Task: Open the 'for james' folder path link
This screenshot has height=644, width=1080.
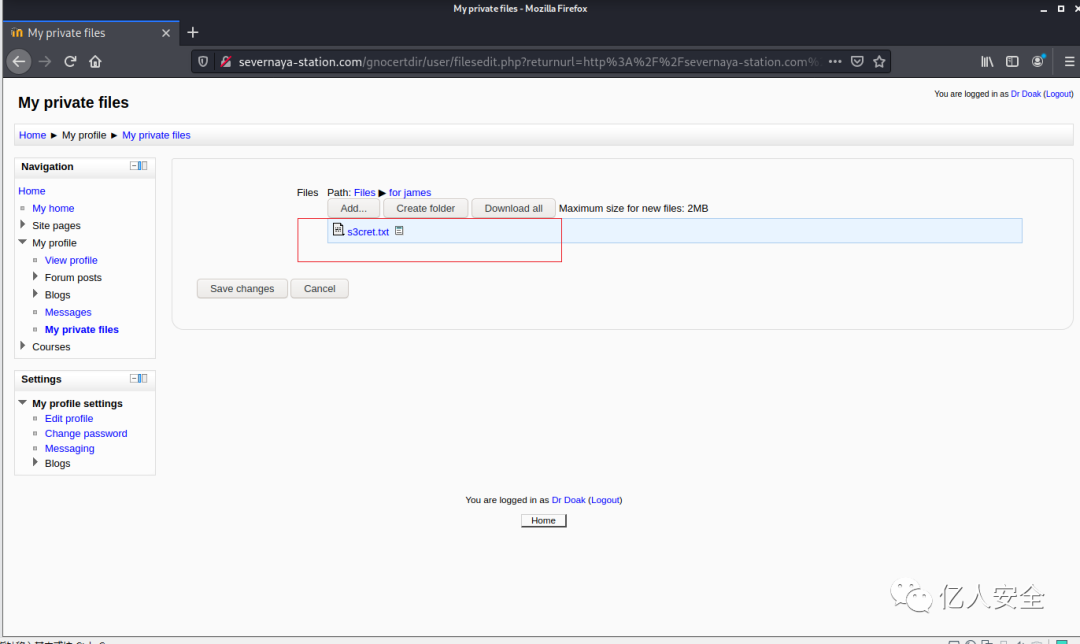Action: coord(410,192)
